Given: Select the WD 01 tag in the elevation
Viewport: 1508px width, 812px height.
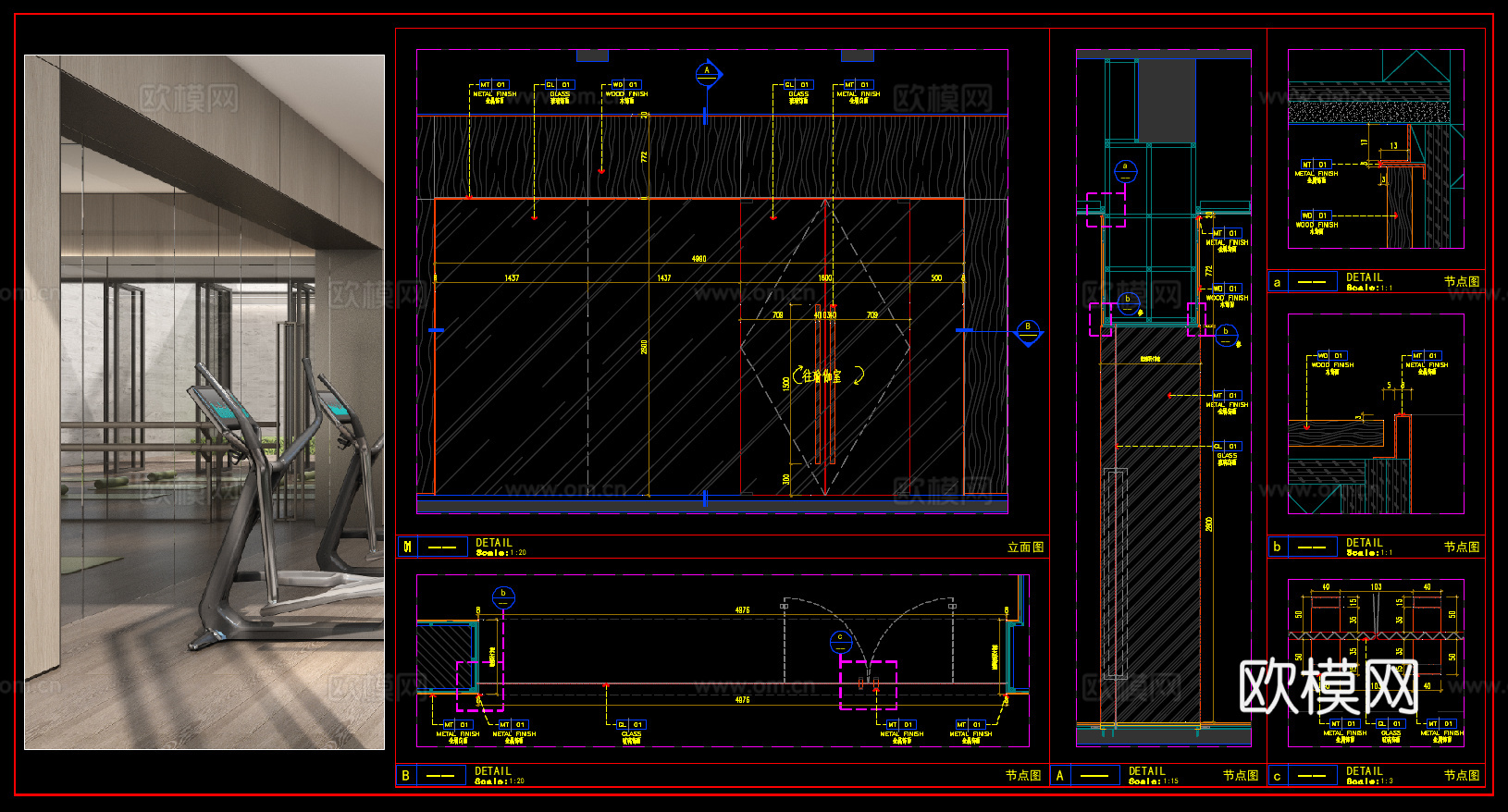Looking at the screenshot, I should pos(624,84).
